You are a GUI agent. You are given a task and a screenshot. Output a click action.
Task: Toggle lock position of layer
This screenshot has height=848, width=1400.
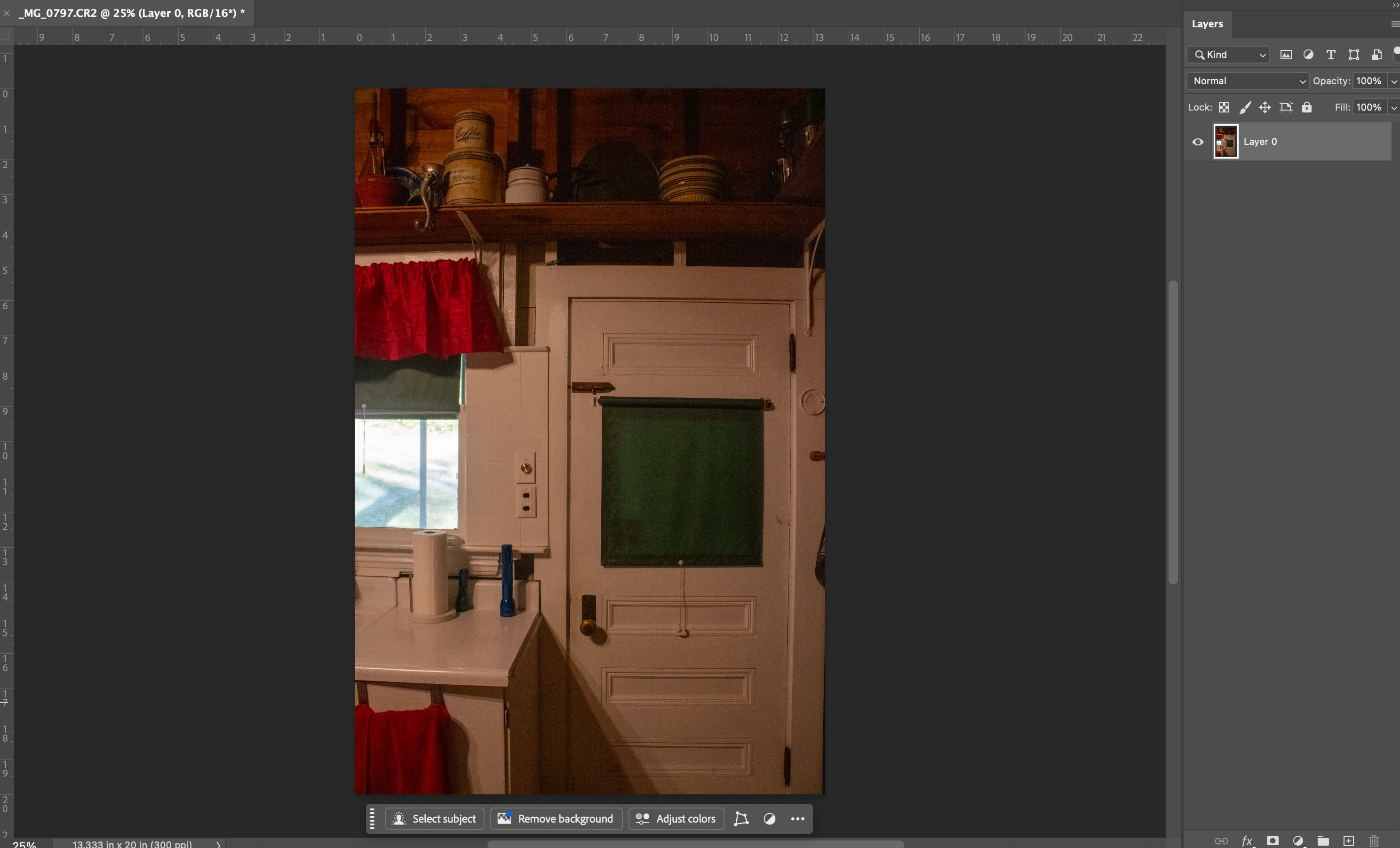pos(1265,107)
